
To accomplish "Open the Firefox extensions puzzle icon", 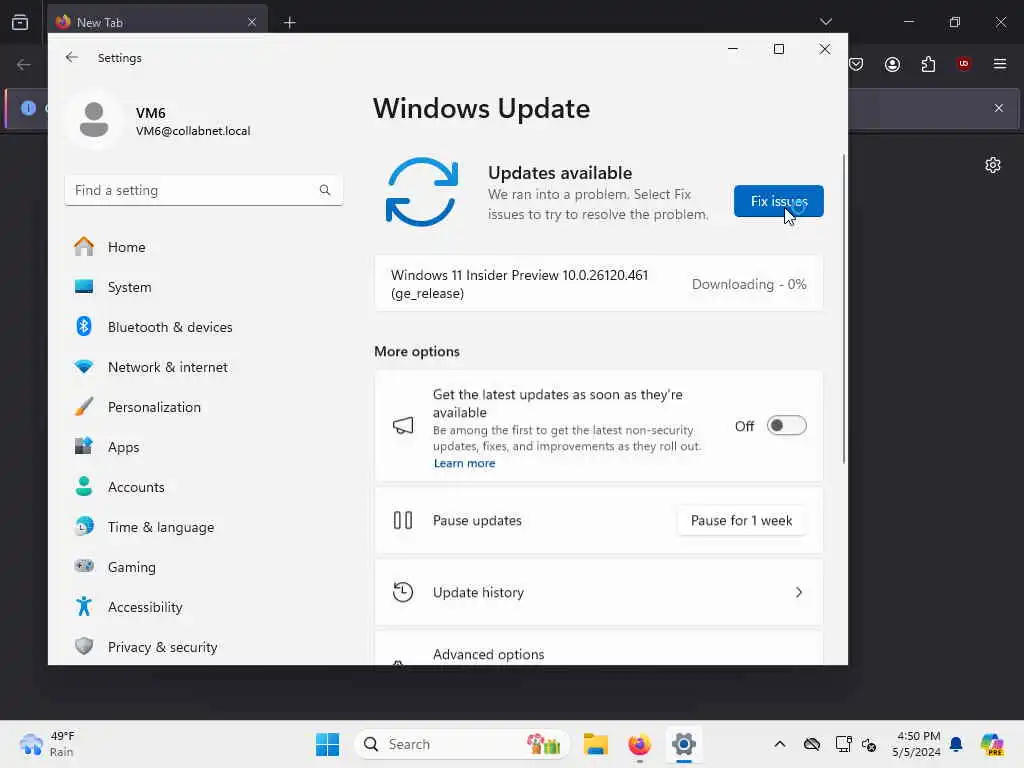I will (928, 64).
